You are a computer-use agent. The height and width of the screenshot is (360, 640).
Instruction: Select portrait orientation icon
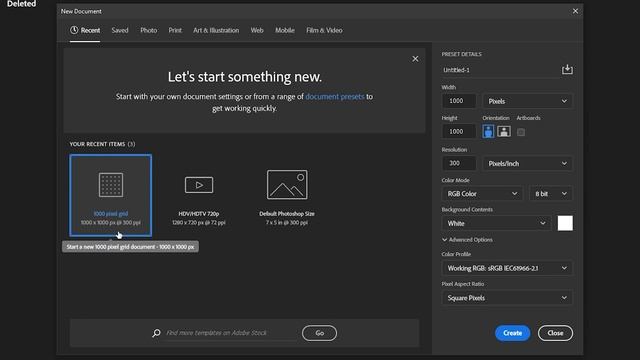tap(488, 131)
